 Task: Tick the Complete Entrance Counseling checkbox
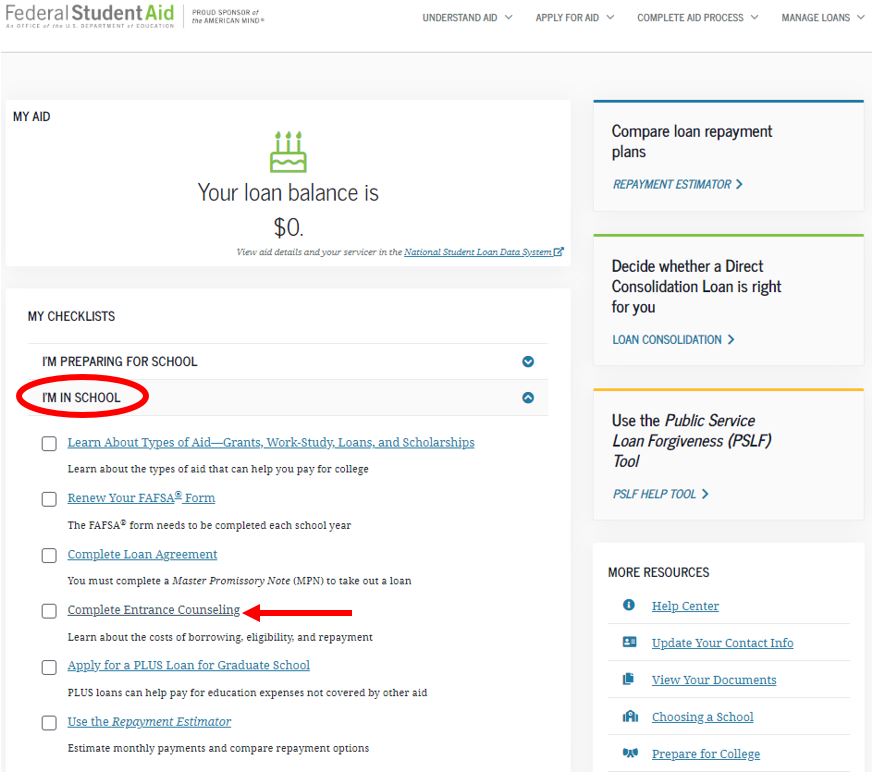coord(49,611)
